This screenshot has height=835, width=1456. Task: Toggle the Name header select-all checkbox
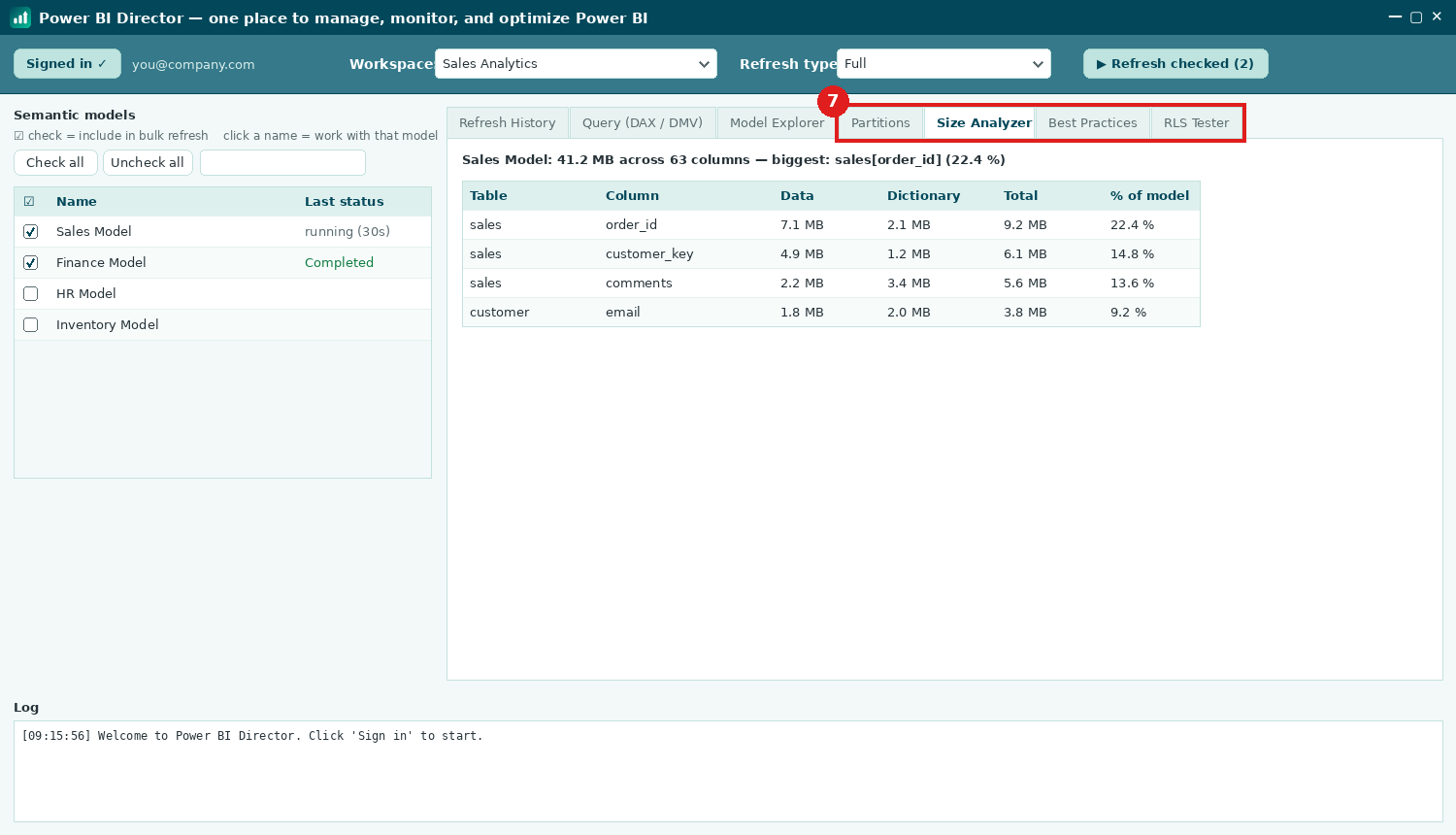click(x=29, y=202)
